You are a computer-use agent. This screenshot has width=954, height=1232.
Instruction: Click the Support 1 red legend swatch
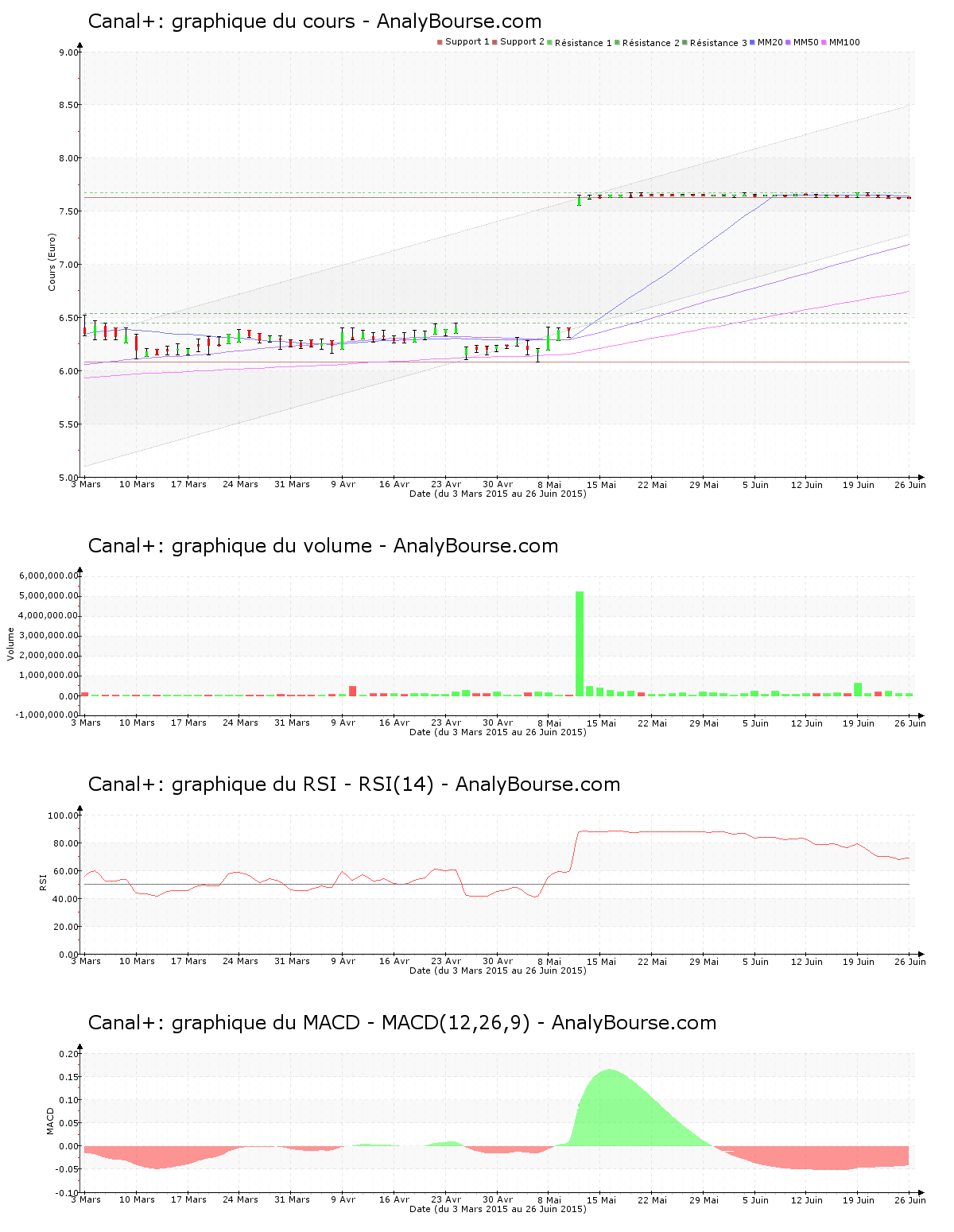click(x=440, y=42)
